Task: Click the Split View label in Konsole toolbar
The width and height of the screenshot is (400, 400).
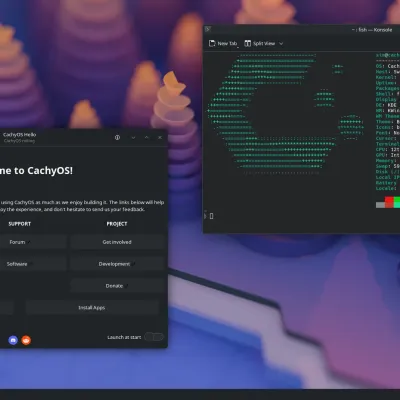Action: (x=264, y=43)
